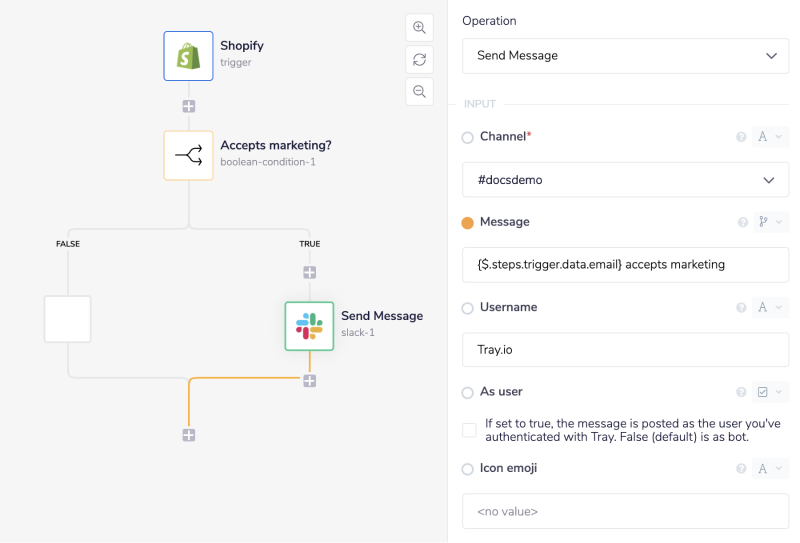Click the Icon emoji value field

click(625, 511)
